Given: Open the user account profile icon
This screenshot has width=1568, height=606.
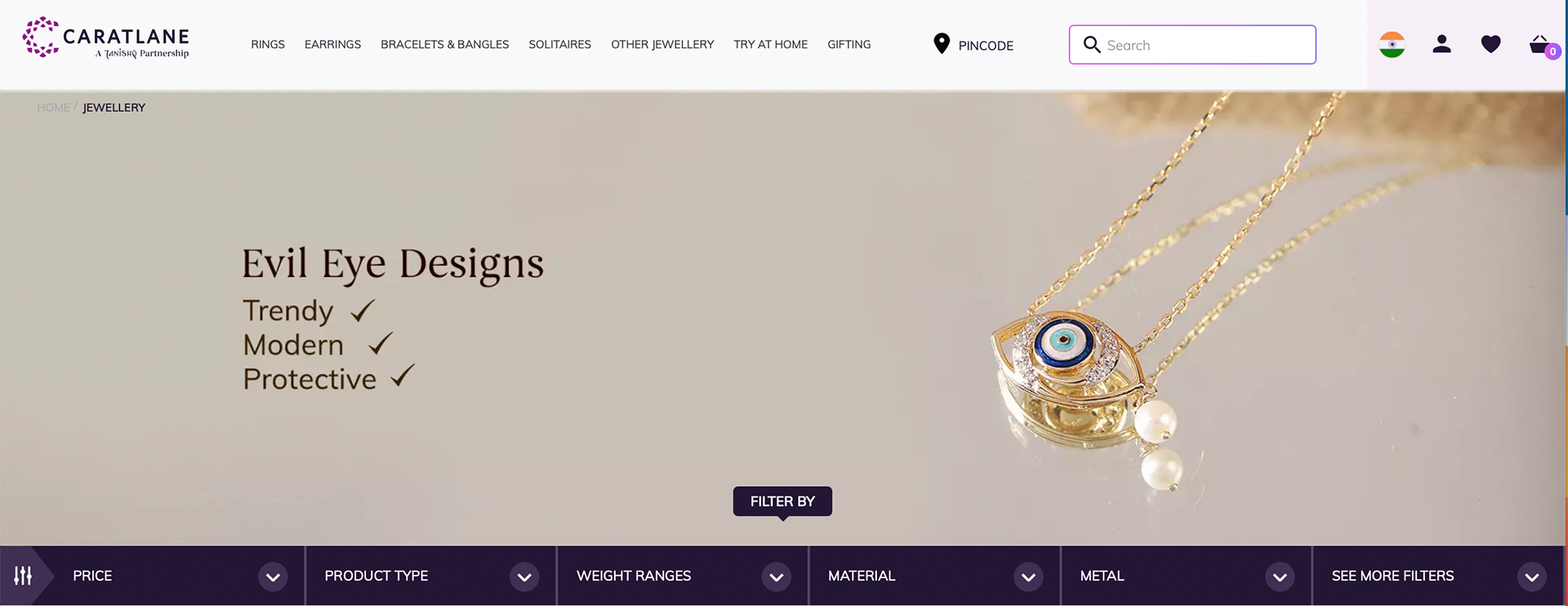Looking at the screenshot, I should click(x=1442, y=44).
